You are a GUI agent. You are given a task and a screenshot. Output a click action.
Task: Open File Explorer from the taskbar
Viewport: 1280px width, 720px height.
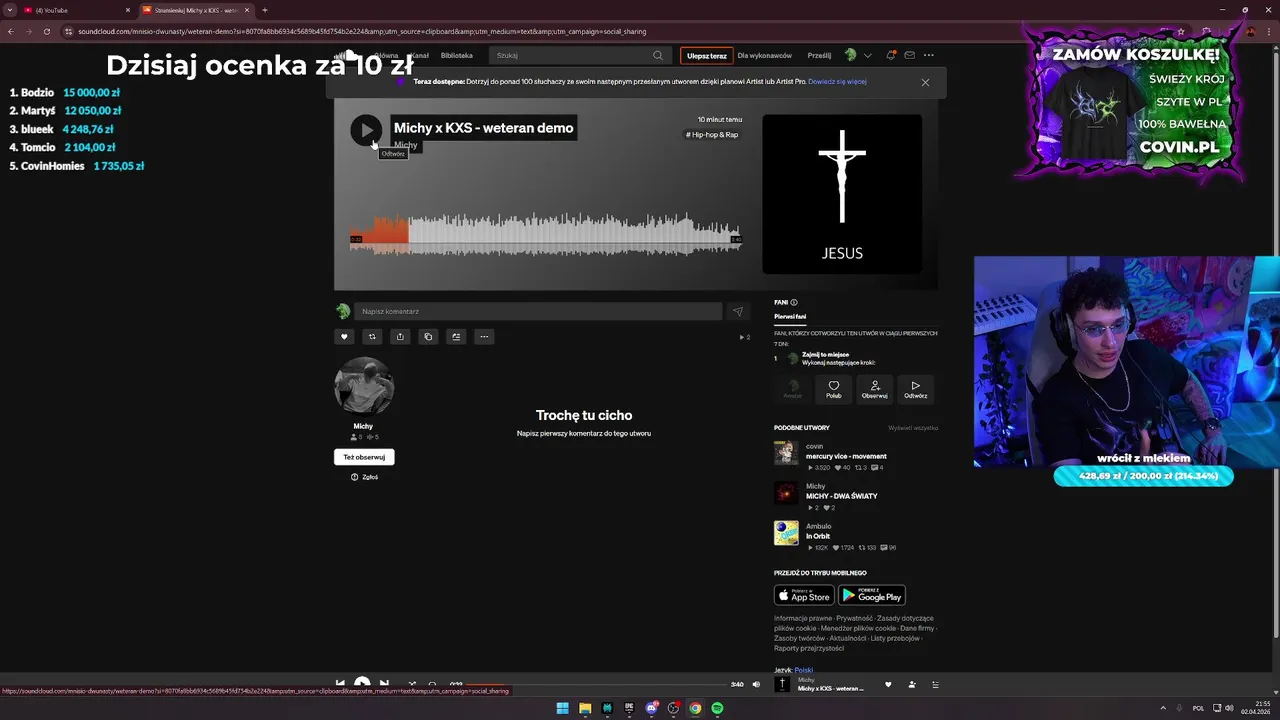585,708
